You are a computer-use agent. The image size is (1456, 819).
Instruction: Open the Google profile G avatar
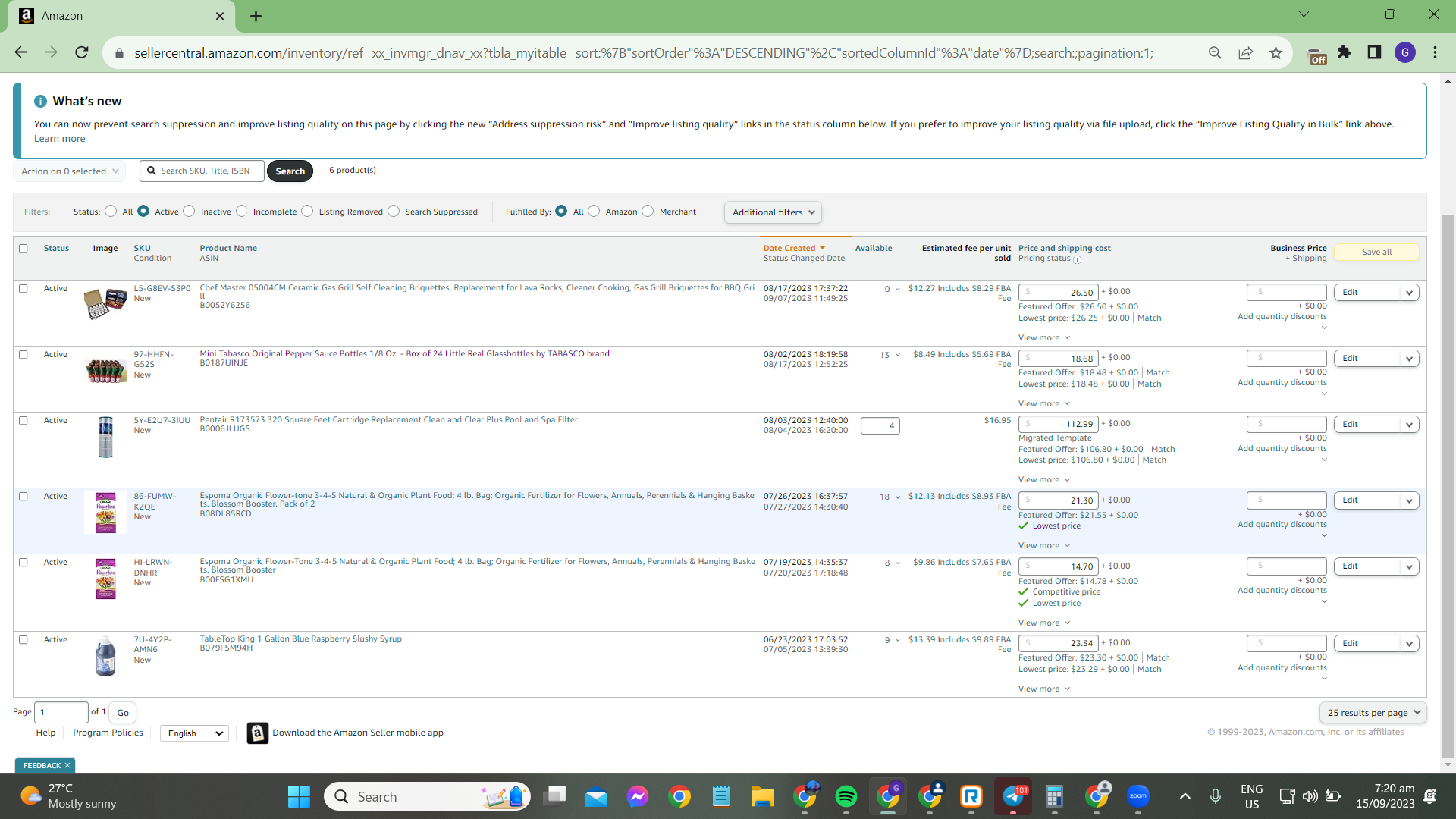1405,52
